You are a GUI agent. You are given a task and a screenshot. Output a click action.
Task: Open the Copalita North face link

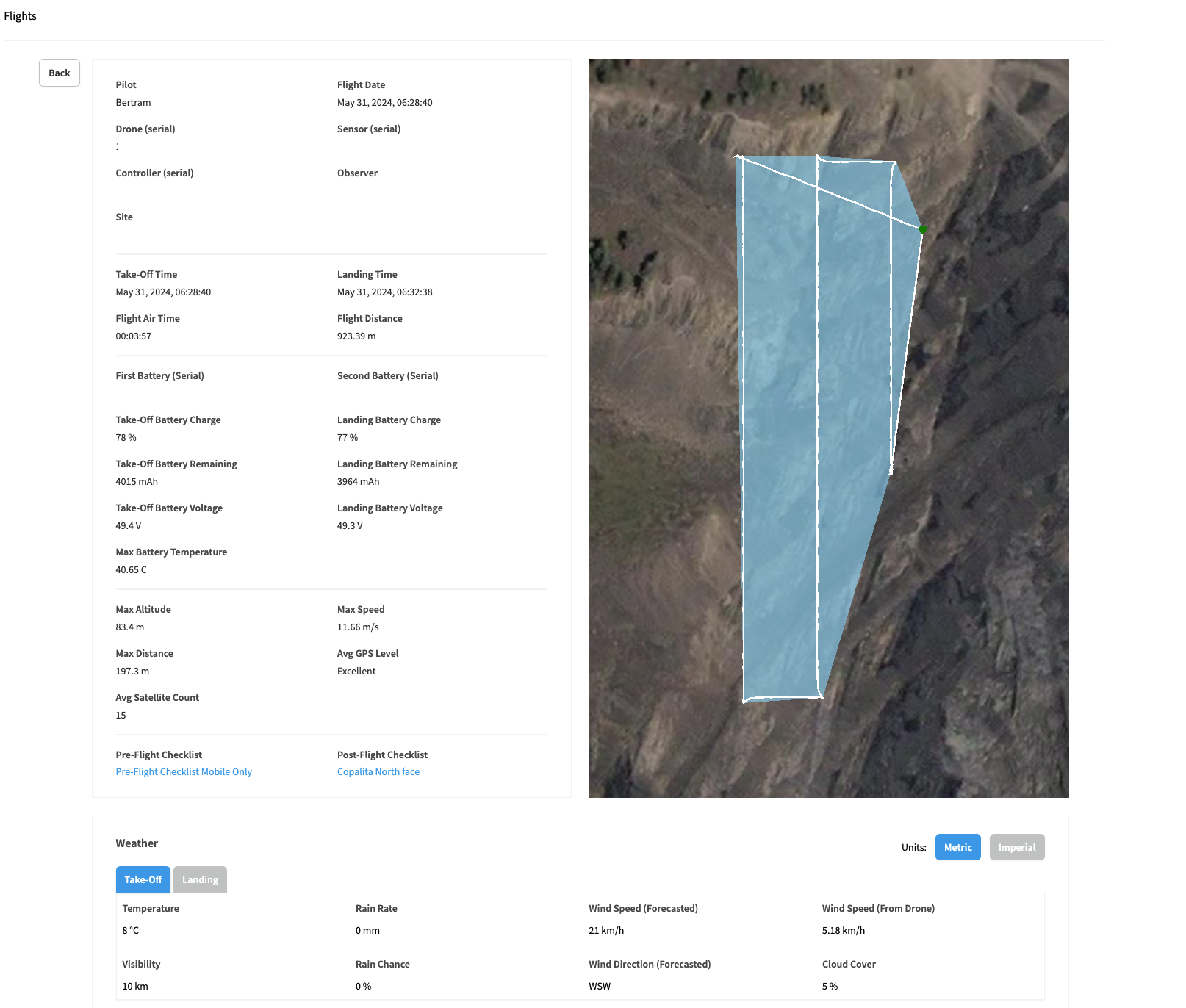378,771
